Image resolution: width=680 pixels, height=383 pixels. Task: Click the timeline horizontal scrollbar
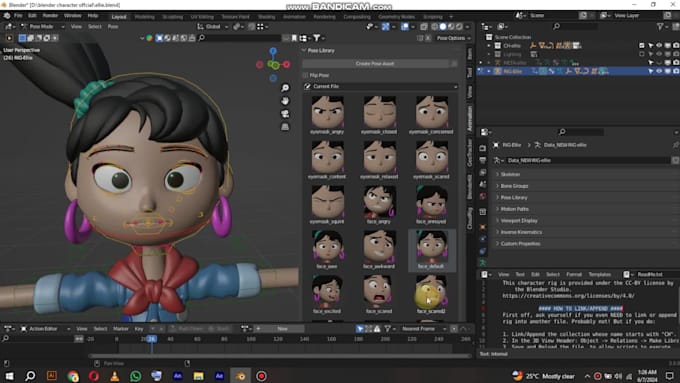(280, 356)
